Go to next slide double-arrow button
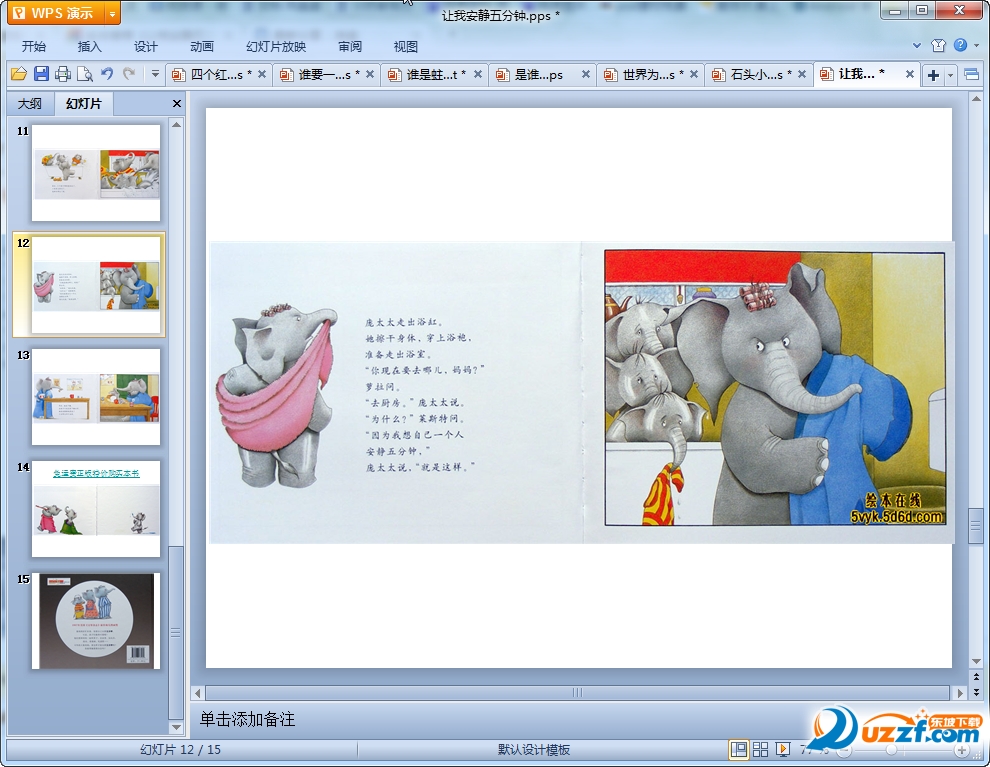Viewport: 990px width, 767px height. coord(976,692)
